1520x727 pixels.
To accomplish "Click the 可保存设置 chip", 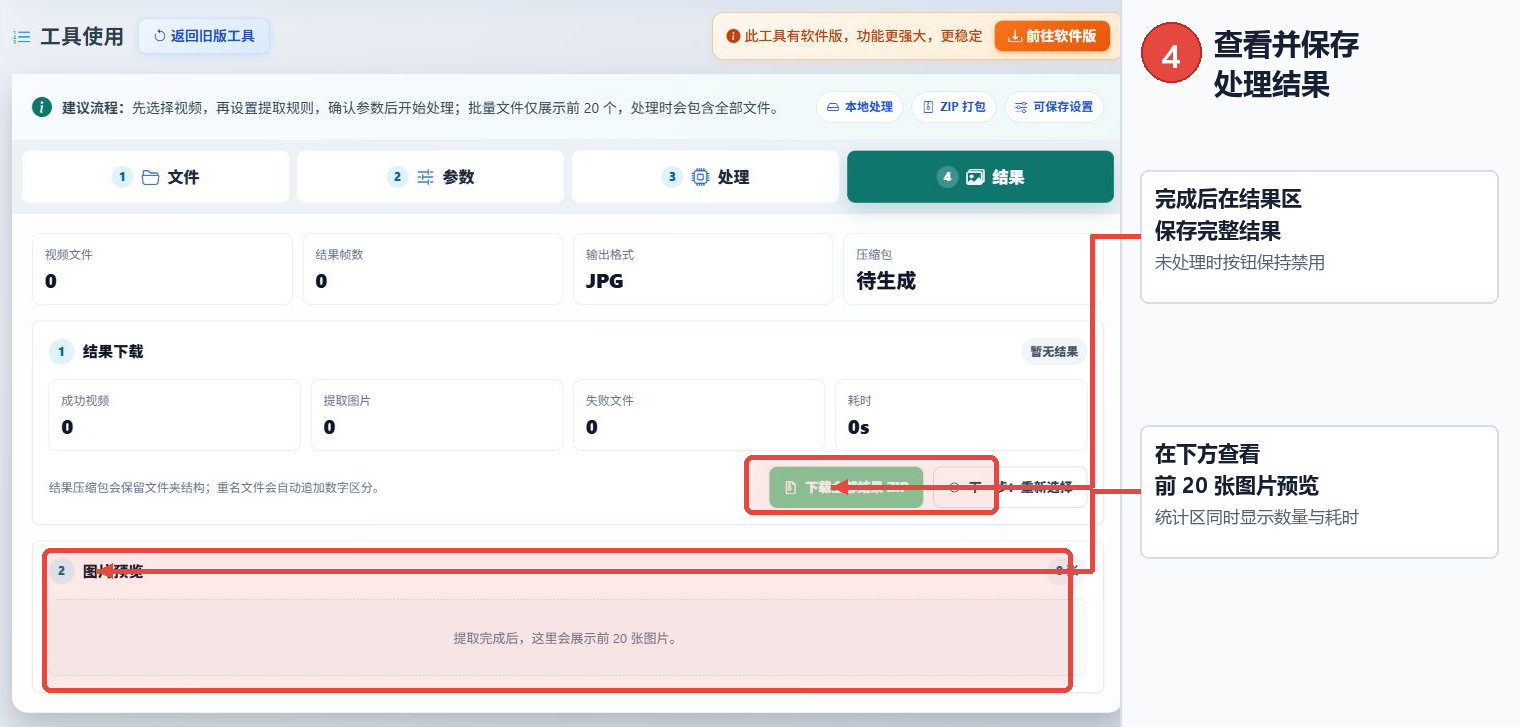I will [1054, 107].
